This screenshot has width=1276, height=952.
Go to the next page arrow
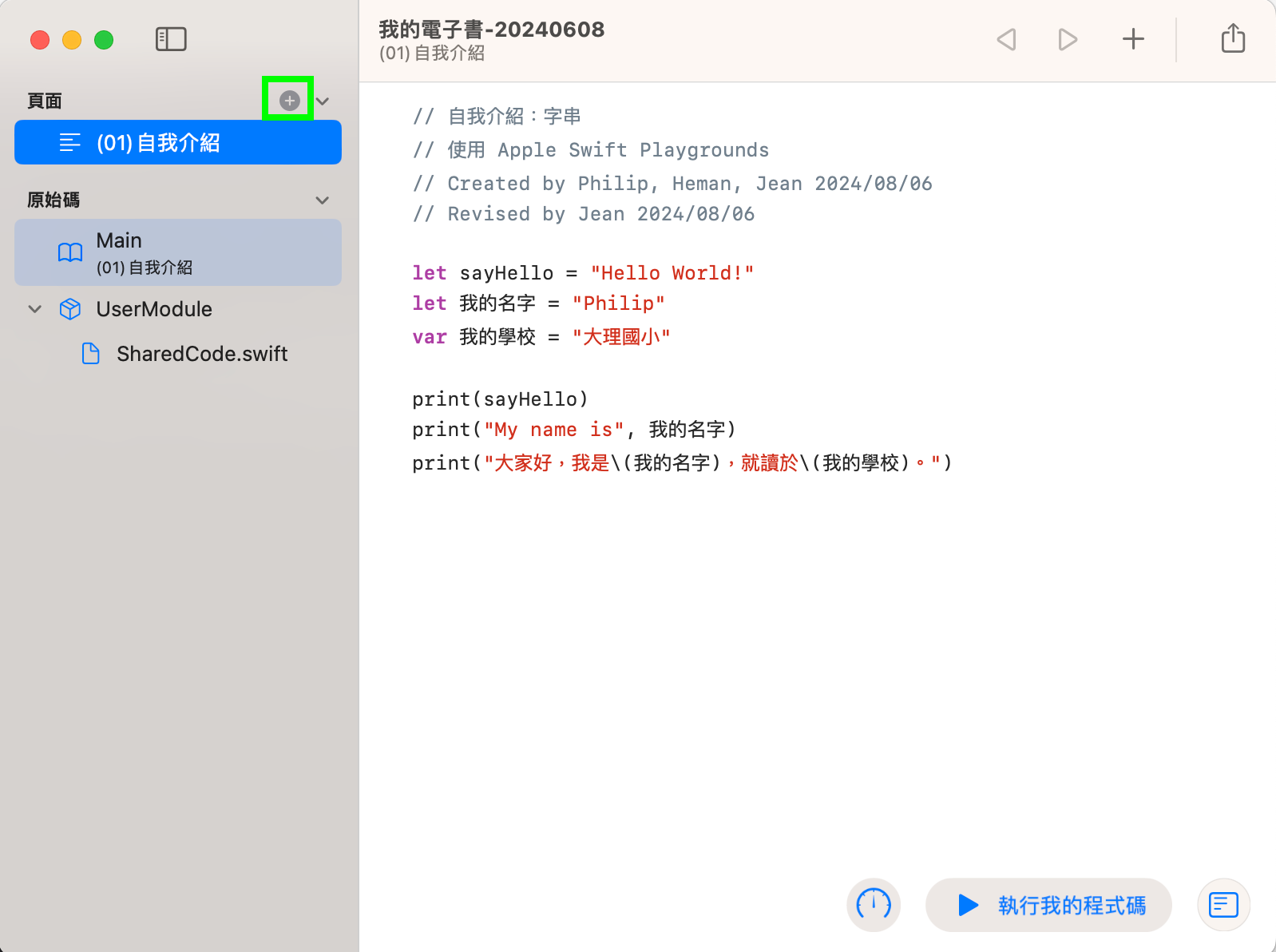point(1068,39)
